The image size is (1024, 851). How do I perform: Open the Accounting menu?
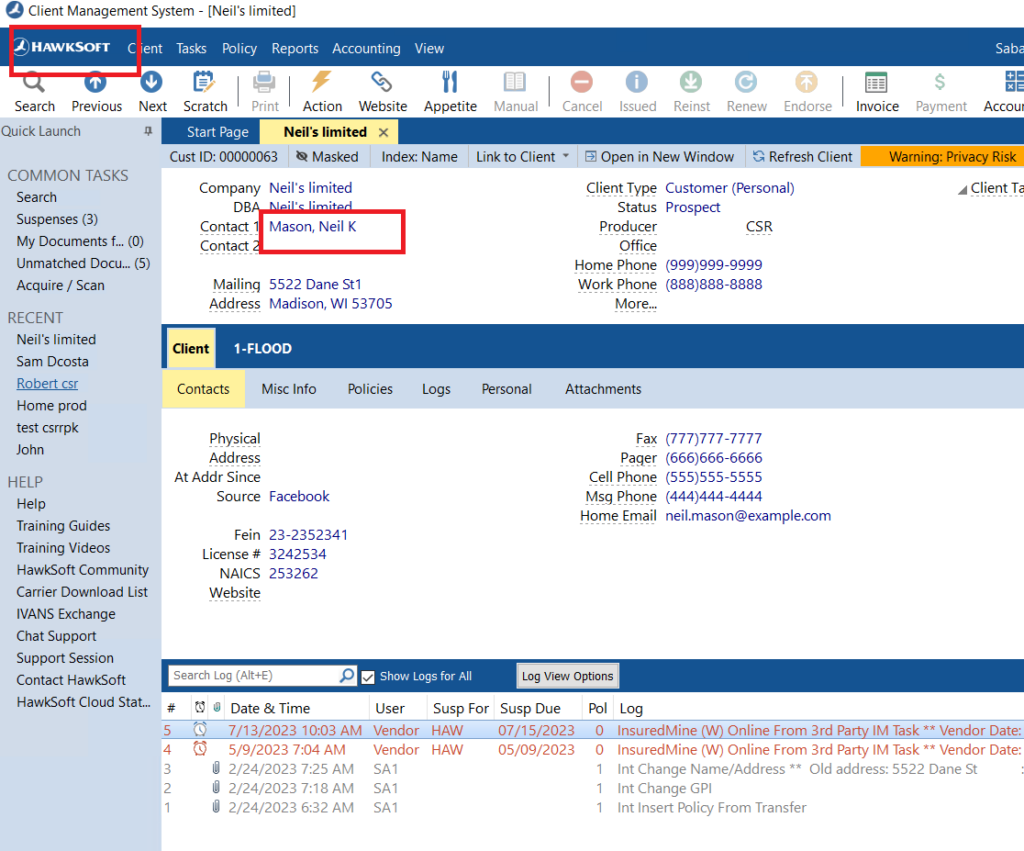(x=366, y=48)
